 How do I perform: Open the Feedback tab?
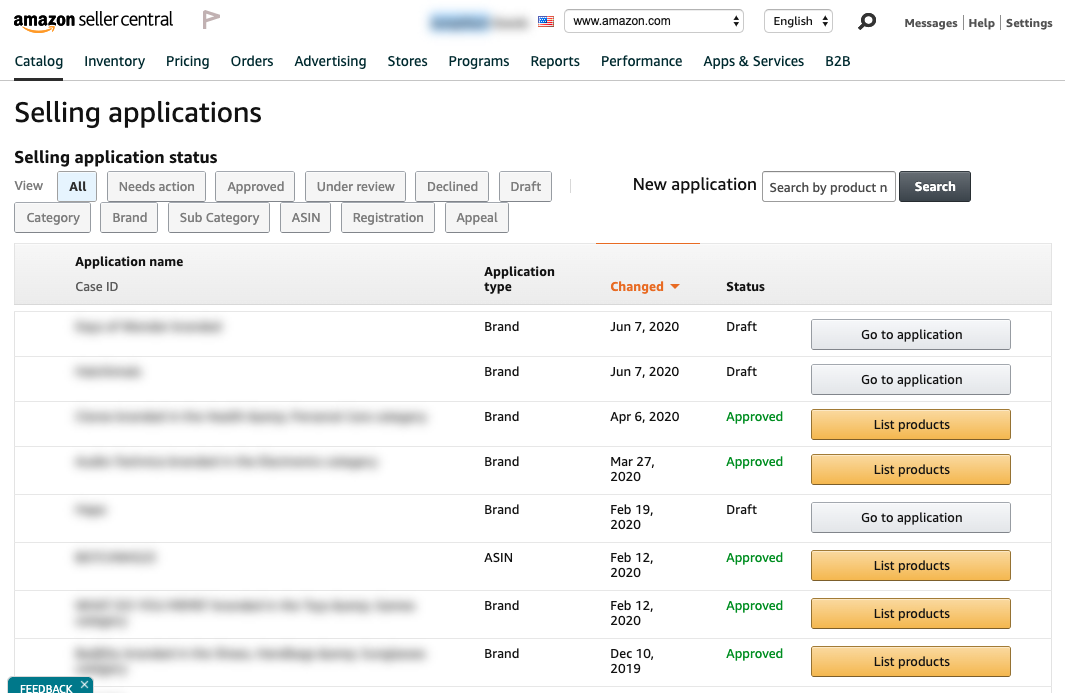[46, 688]
